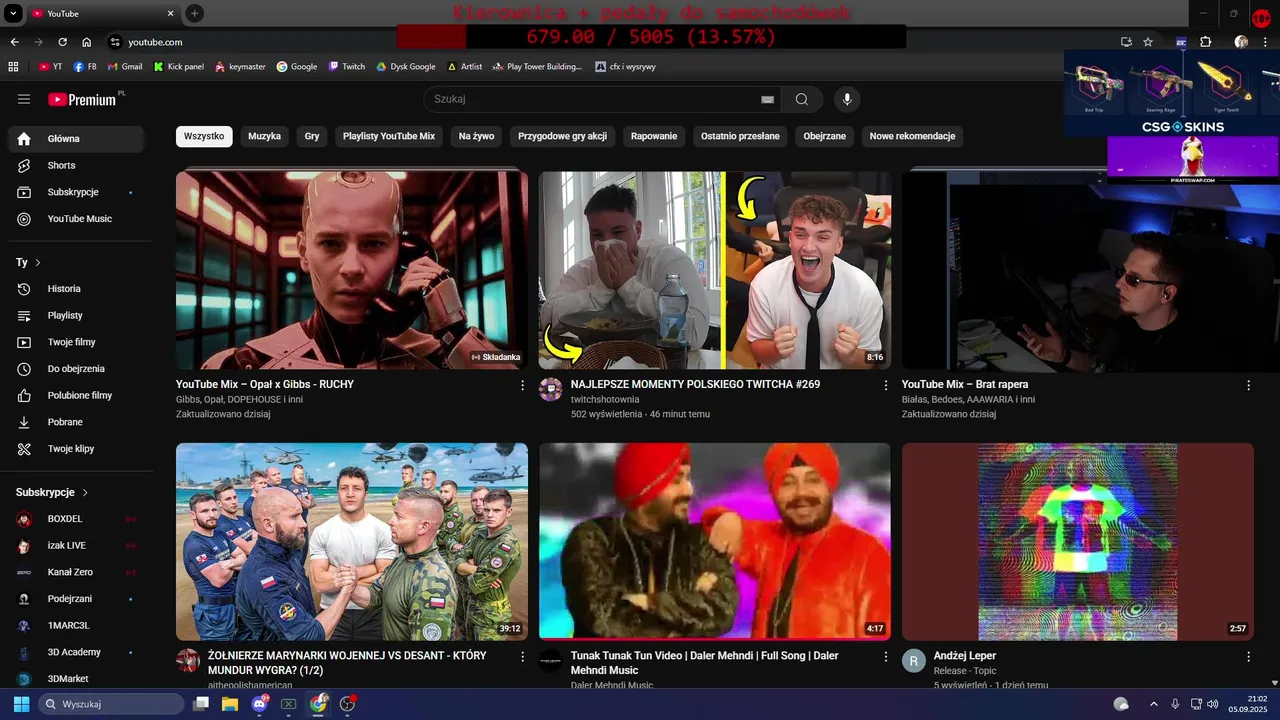Open Polubione filmy liked videos

[76, 395]
